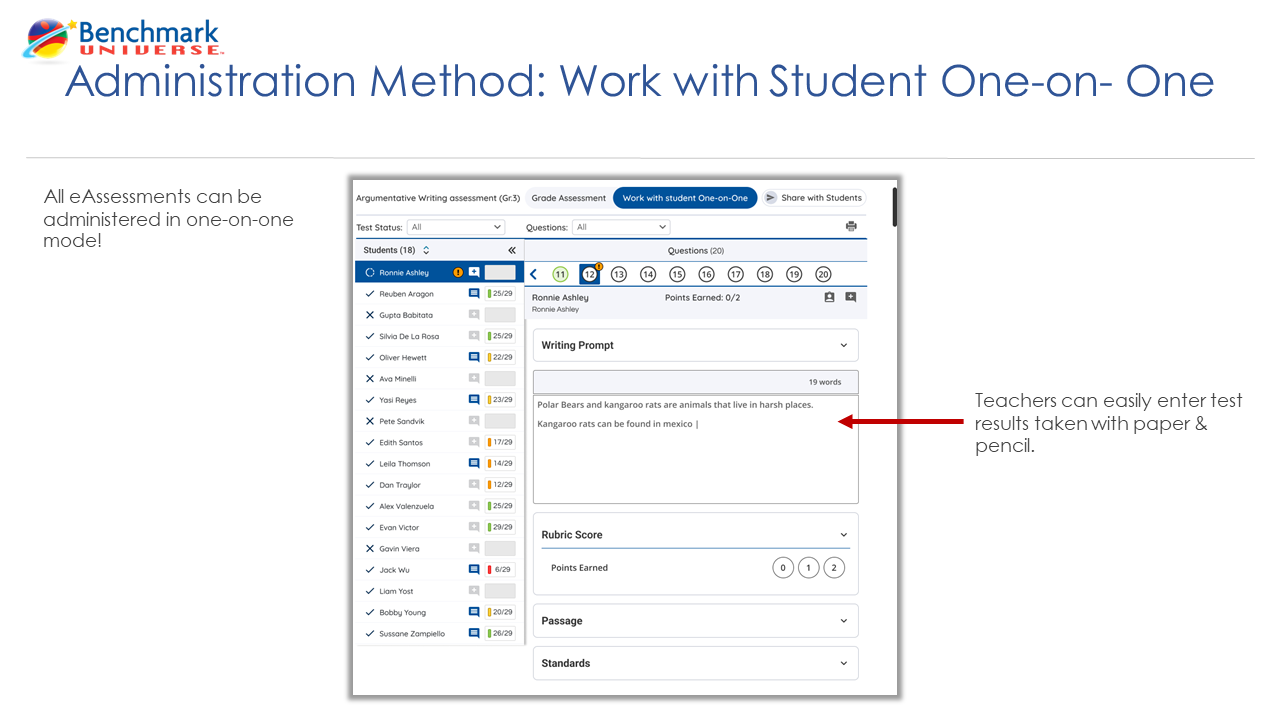Click add comment icon for Gupta Babitata
The image size is (1280, 720).
[474, 315]
